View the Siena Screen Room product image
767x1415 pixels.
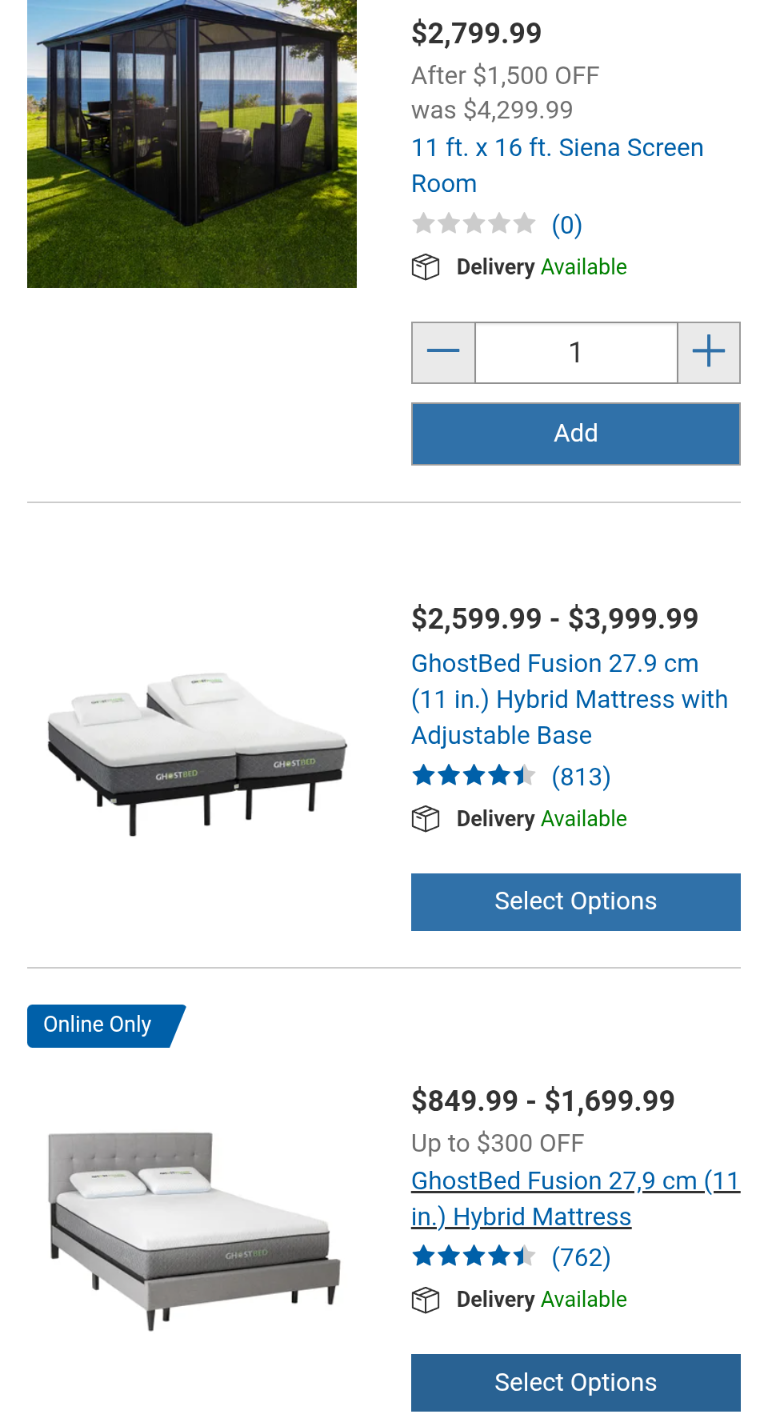(x=192, y=144)
